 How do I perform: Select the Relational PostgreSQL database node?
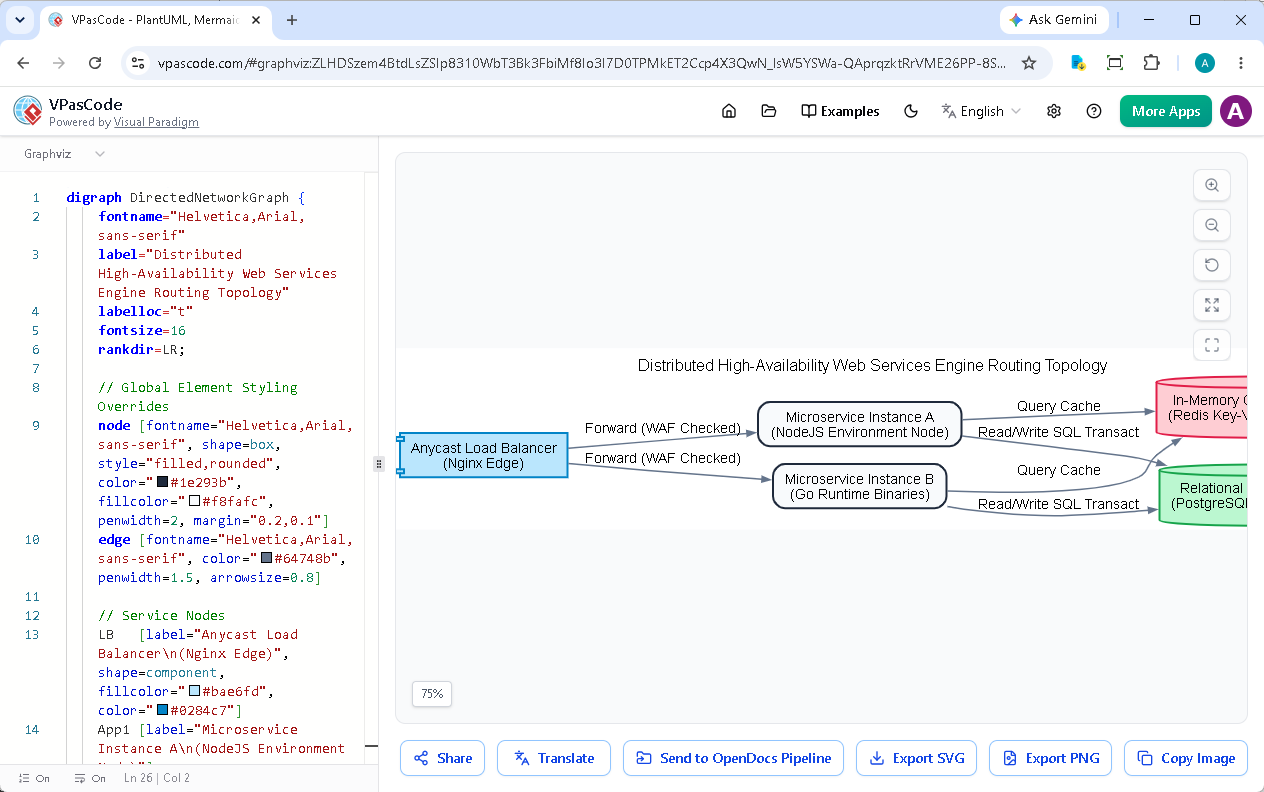[1203, 496]
